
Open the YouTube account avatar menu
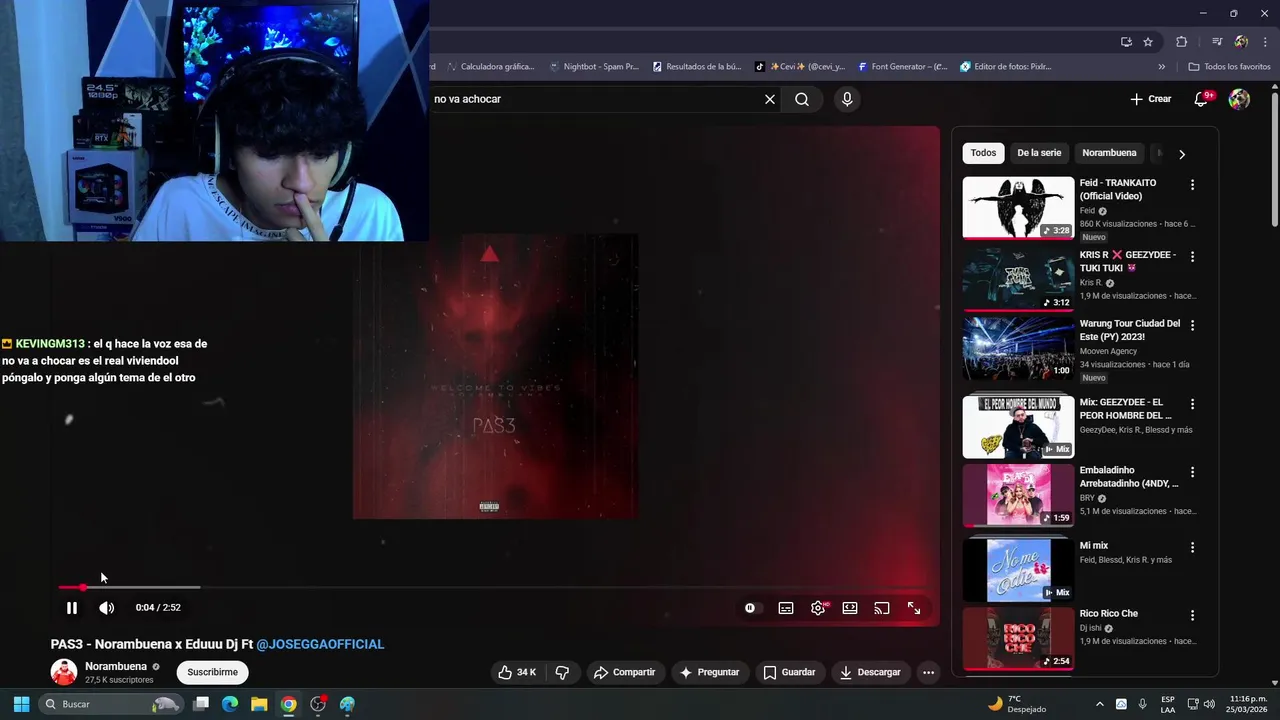tap(1239, 99)
